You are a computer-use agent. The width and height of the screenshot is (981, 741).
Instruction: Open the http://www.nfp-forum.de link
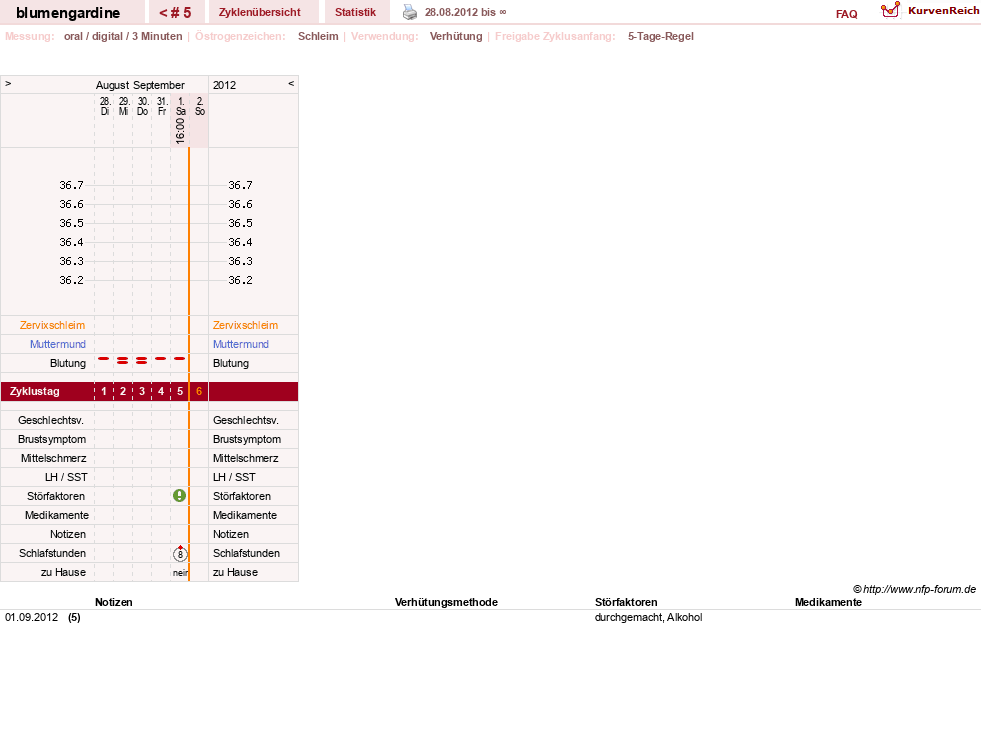919,589
